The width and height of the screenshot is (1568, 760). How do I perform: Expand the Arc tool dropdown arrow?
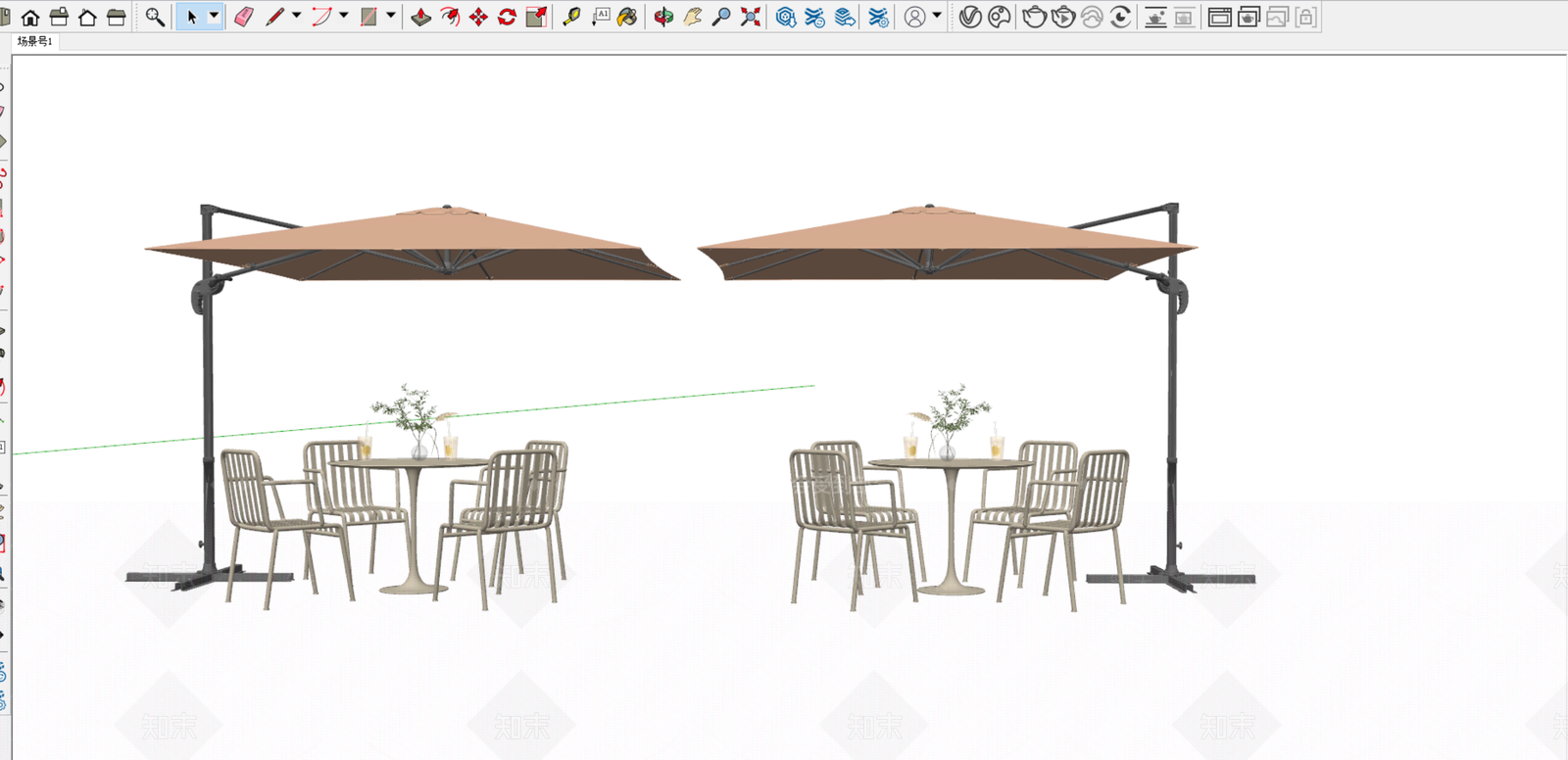coord(343,16)
